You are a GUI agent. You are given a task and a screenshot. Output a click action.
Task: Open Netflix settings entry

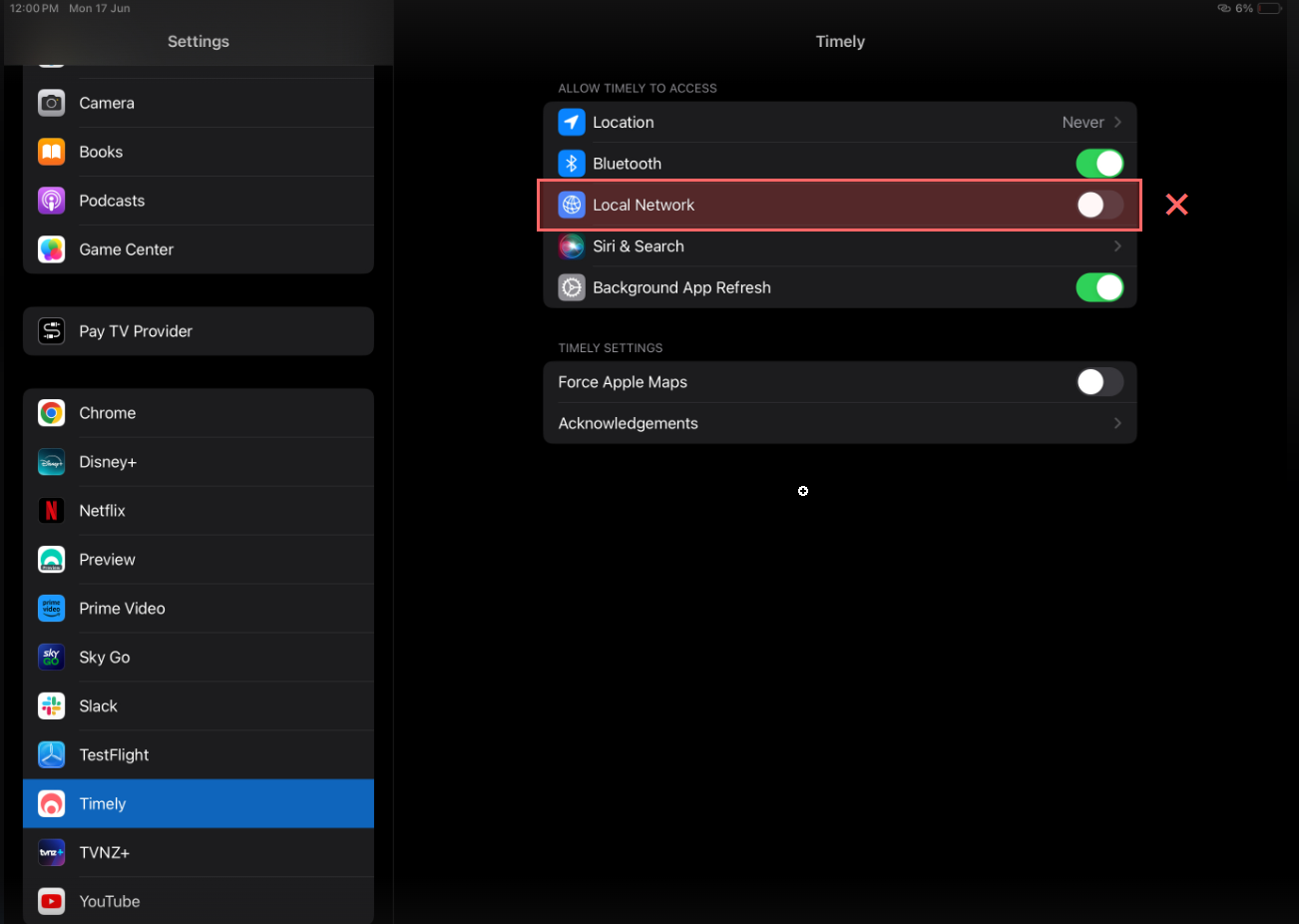pyautogui.click(x=199, y=511)
